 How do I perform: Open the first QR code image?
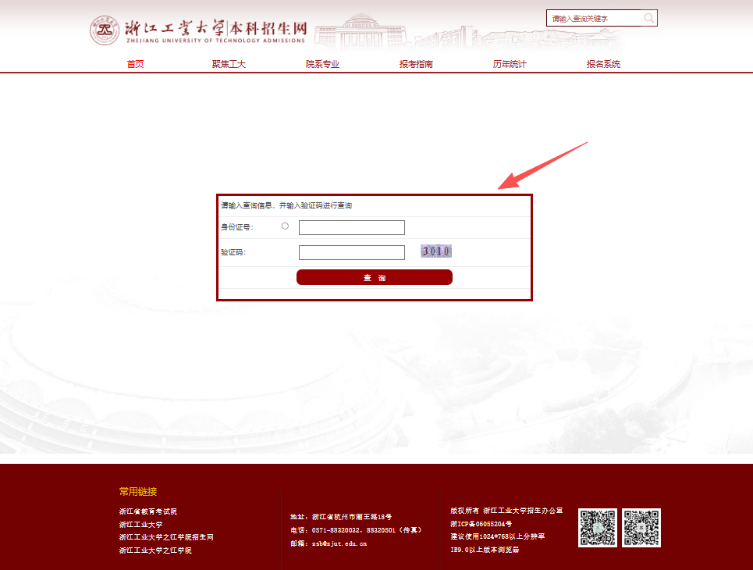pos(597,527)
